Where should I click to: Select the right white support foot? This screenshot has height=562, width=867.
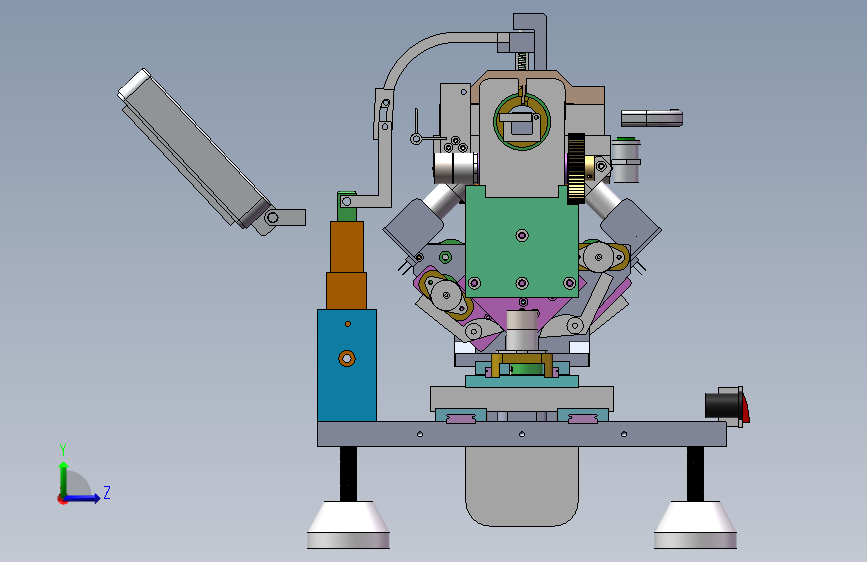coord(695,525)
